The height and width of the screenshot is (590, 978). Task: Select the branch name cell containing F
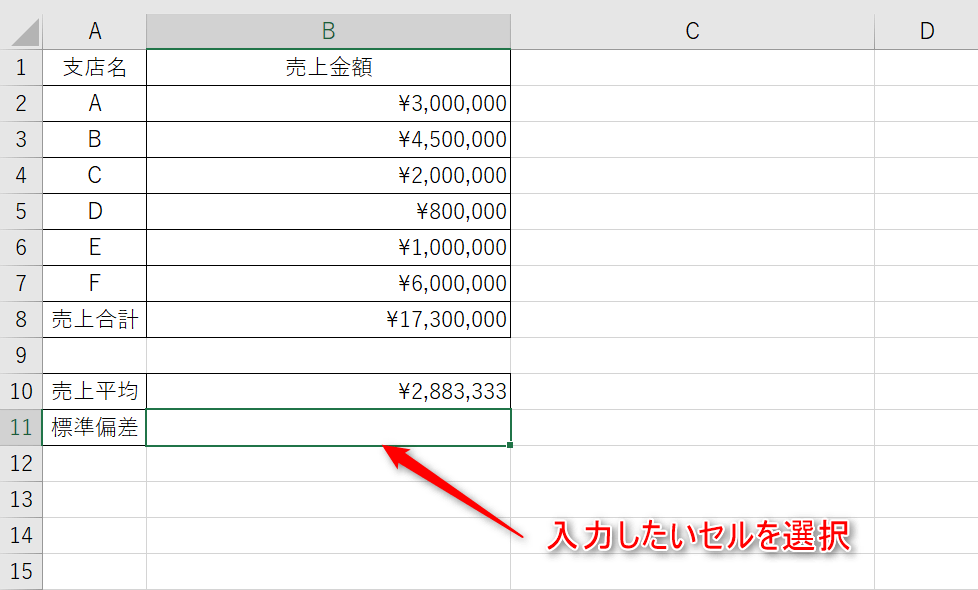click(x=95, y=283)
